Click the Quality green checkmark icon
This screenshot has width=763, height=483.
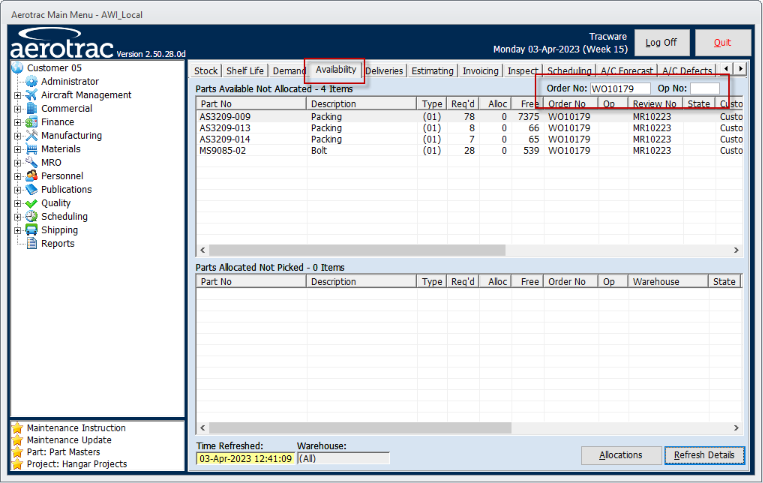(x=32, y=203)
